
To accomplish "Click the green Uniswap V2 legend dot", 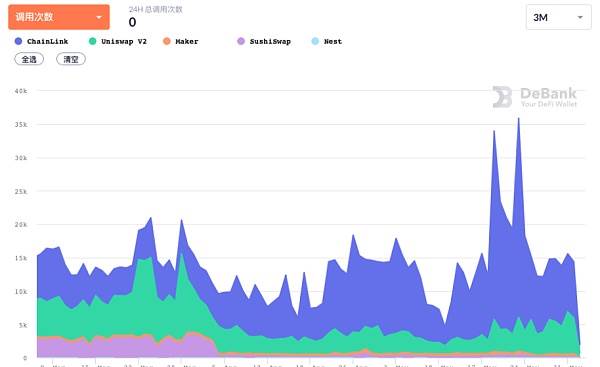I will 93,41.
